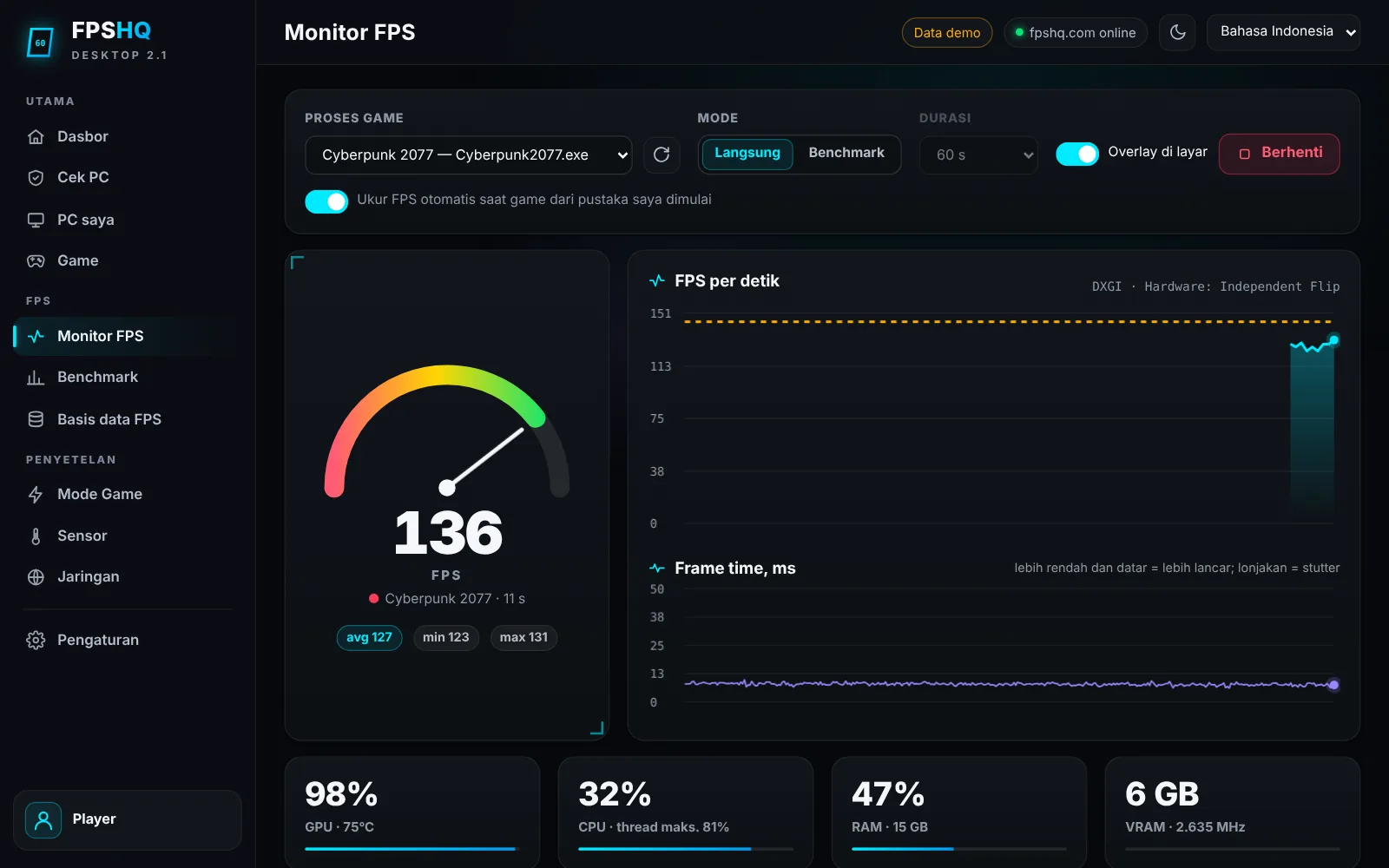Open the Proses Game dropdown
Viewport: 1389px width, 868px height.
click(x=469, y=155)
